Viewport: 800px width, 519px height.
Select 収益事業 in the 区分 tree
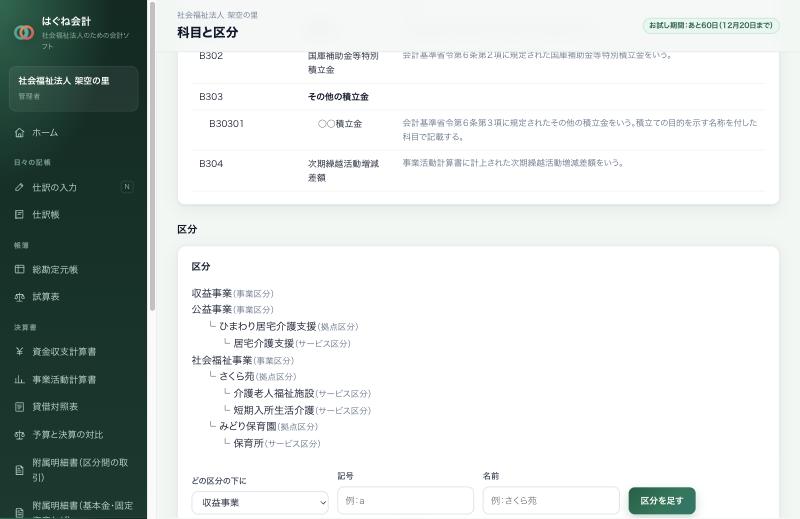212,293
